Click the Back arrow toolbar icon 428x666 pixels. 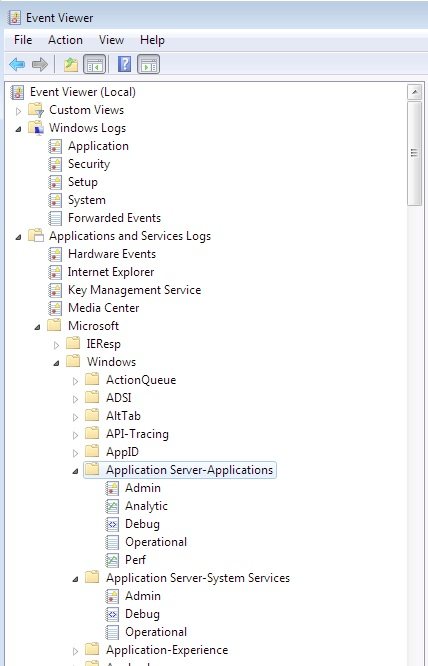click(17, 65)
